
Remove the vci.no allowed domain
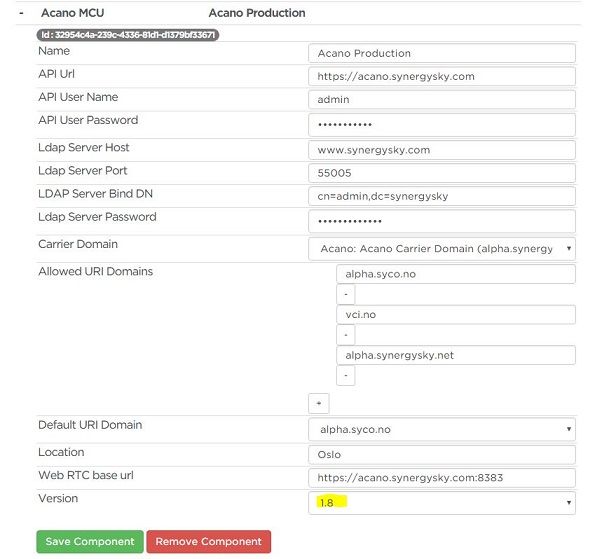346,335
